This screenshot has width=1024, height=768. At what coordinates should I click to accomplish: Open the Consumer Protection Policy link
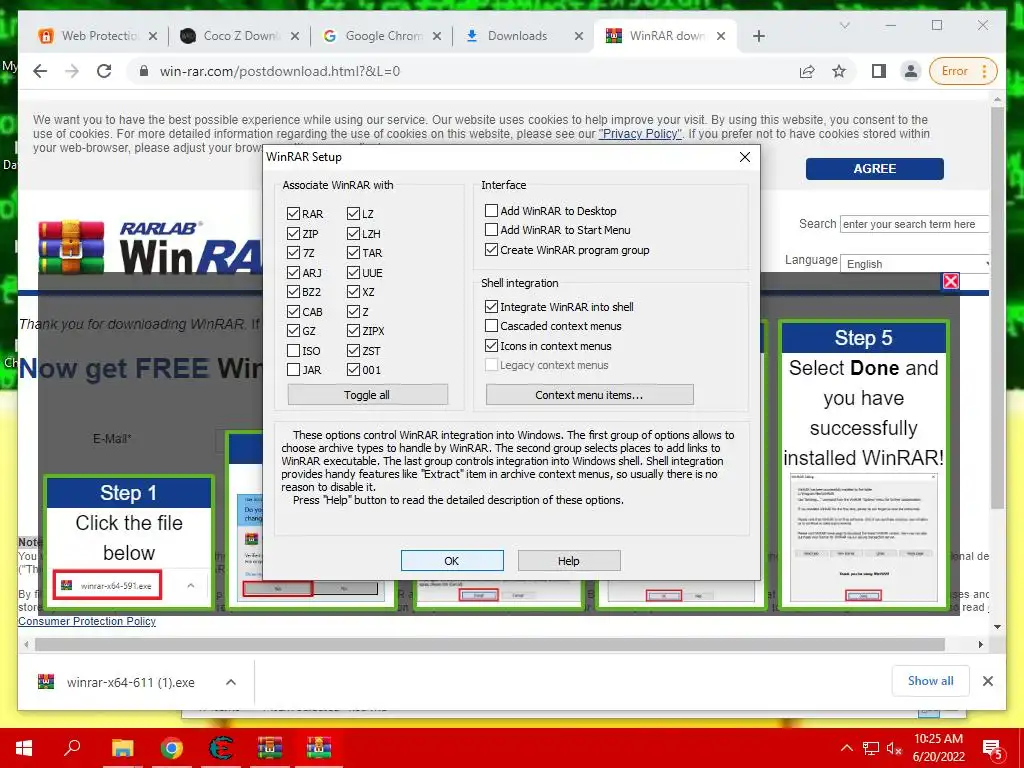point(87,621)
